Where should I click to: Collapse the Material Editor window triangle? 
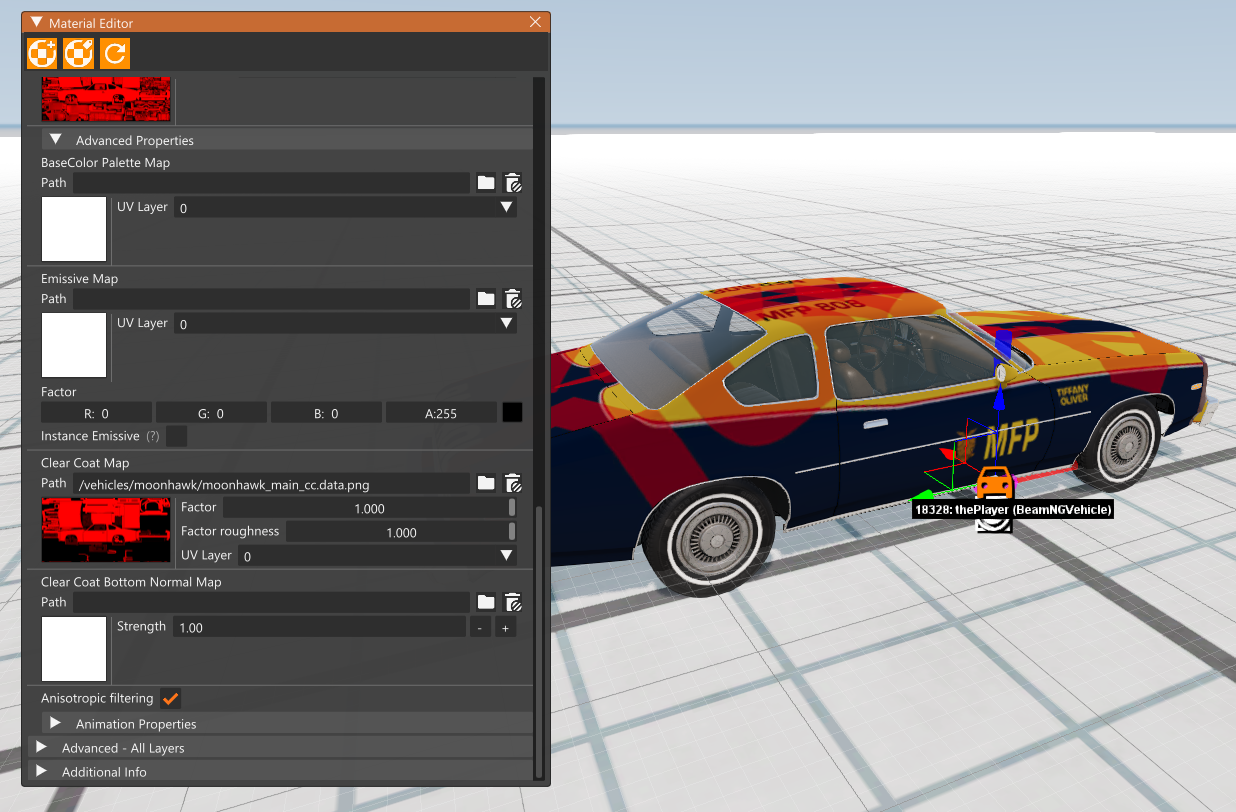pos(37,22)
